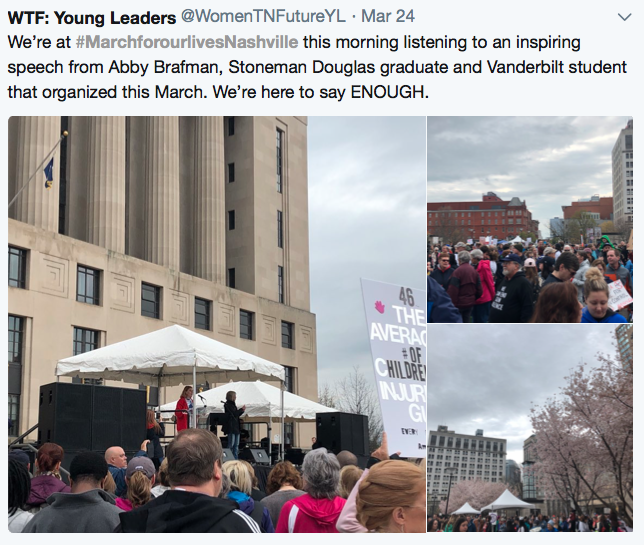The height and width of the screenshot is (545, 644).
Task: Open the large stage speech photo
Action: click(x=217, y=324)
